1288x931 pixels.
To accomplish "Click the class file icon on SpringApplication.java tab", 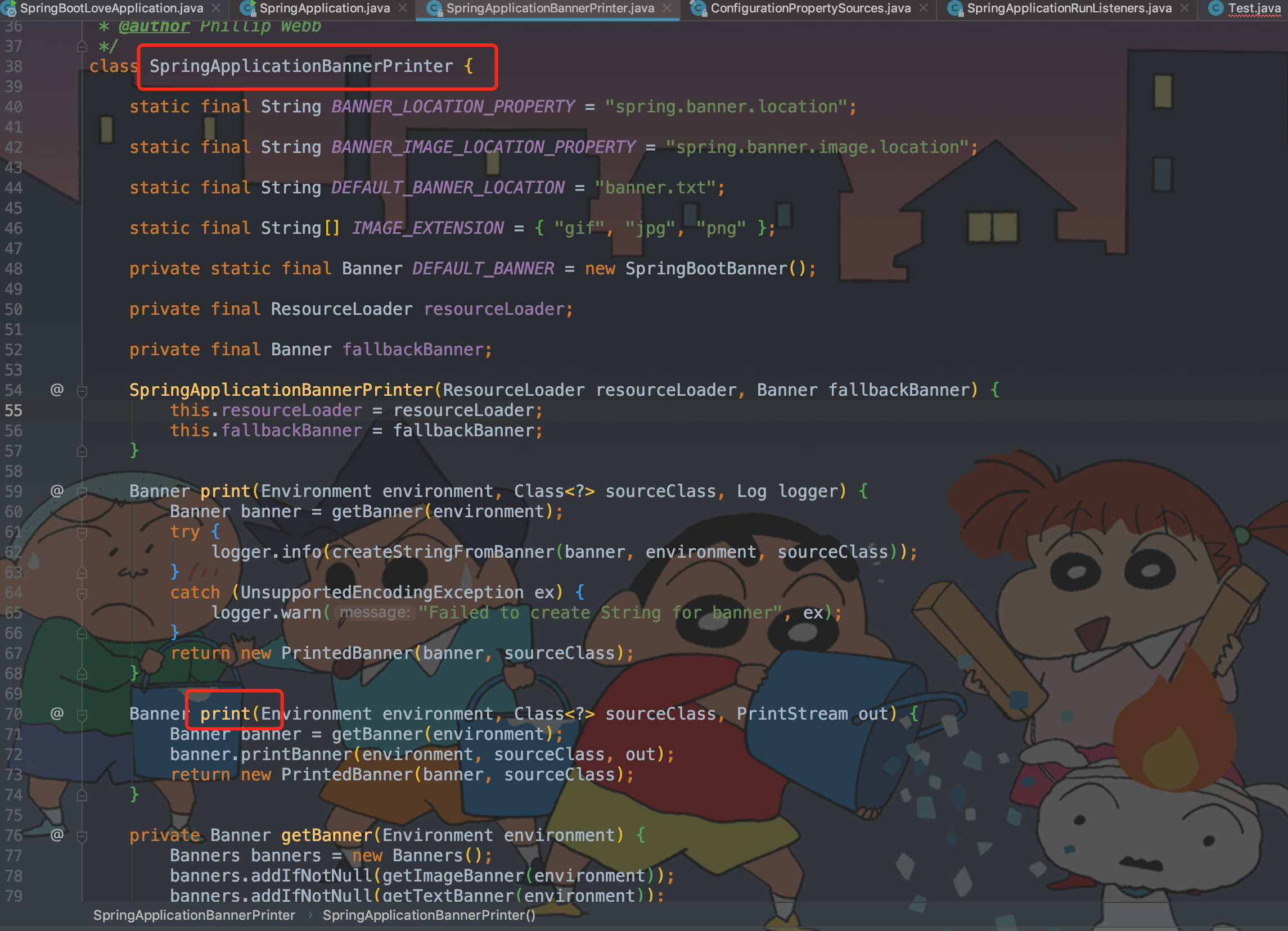I will pos(247,8).
